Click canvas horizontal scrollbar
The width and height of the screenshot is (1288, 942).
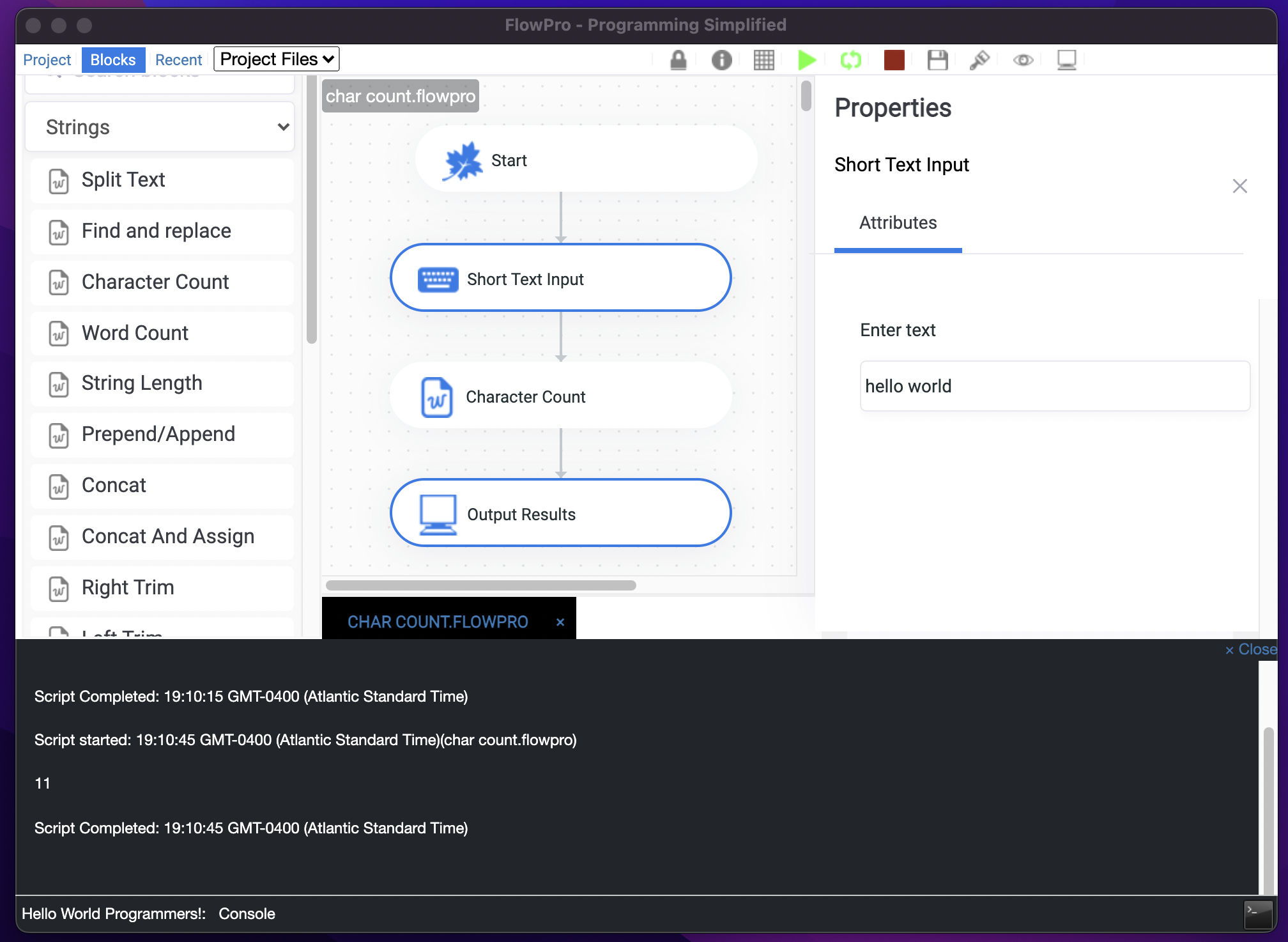click(480, 585)
